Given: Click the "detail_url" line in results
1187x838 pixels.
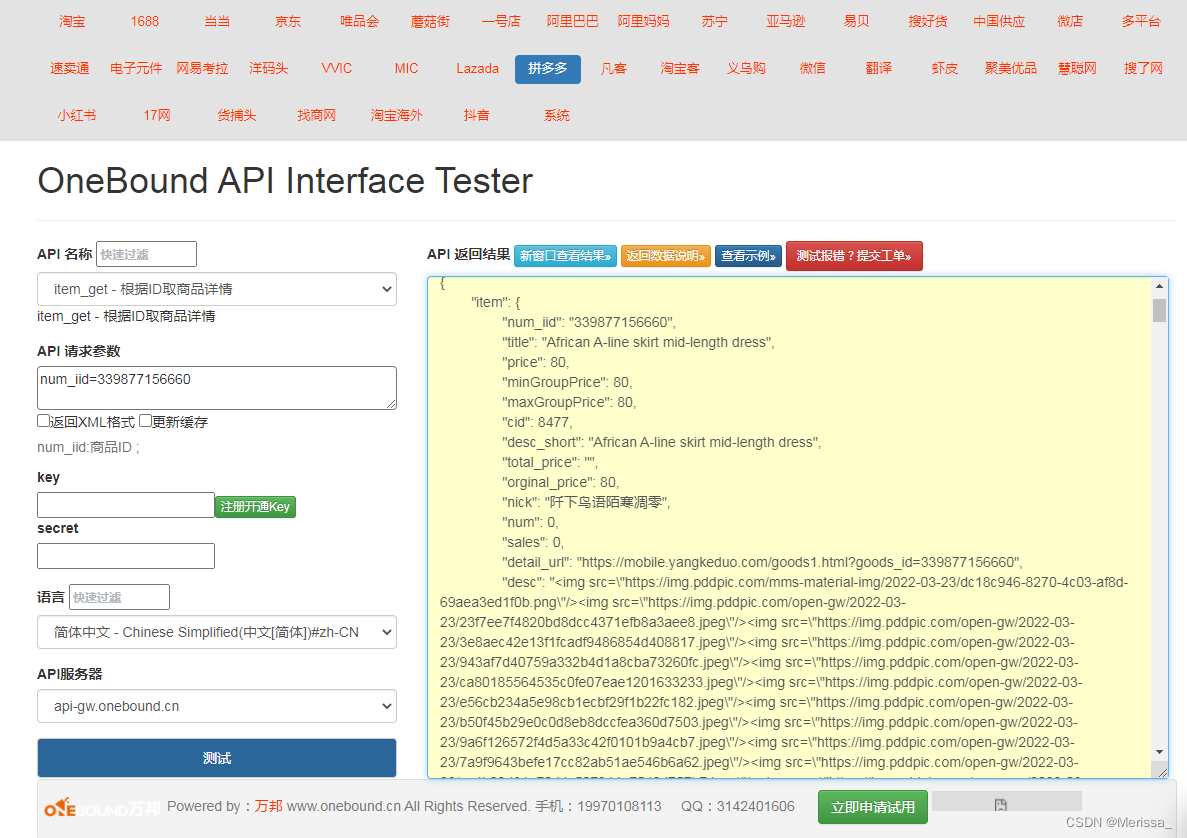Looking at the screenshot, I should pos(762,562).
